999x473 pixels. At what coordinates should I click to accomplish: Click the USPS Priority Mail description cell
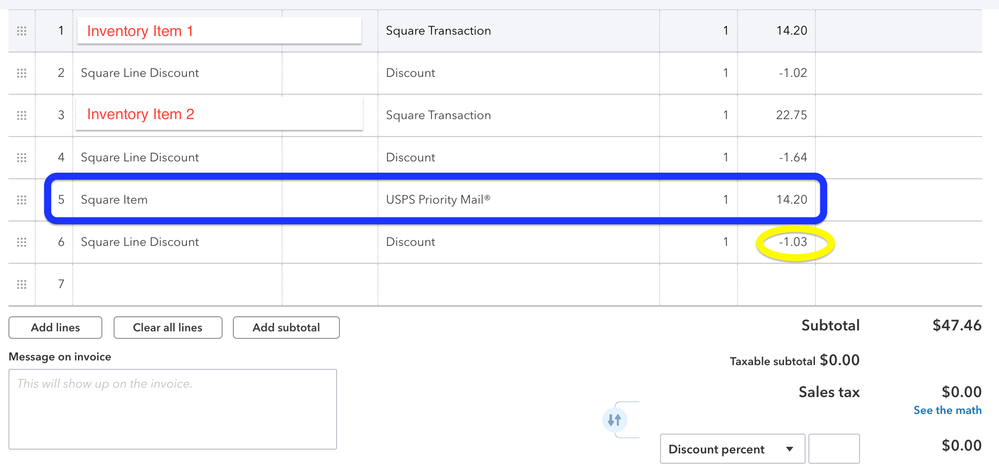(x=518, y=200)
